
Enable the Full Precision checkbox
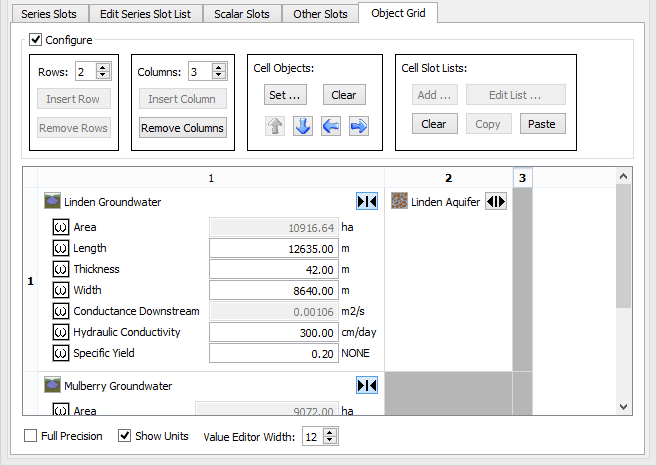pyautogui.click(x=32, y=436)
